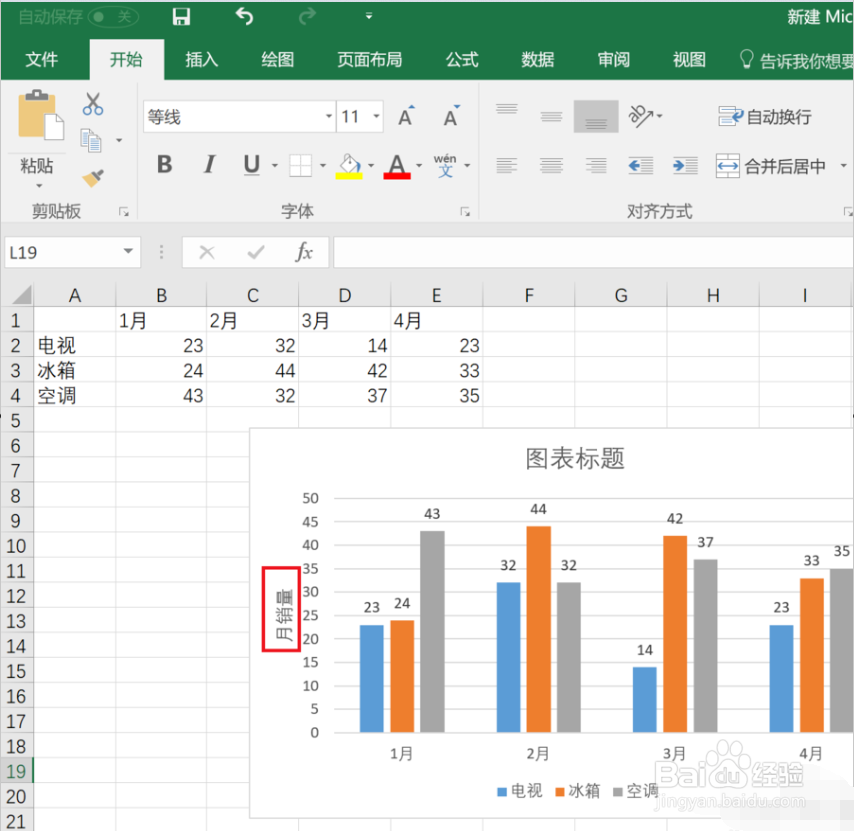Switch to the 视图 tab
Viewport: 854px width, 831px height.
pos(690,59)
